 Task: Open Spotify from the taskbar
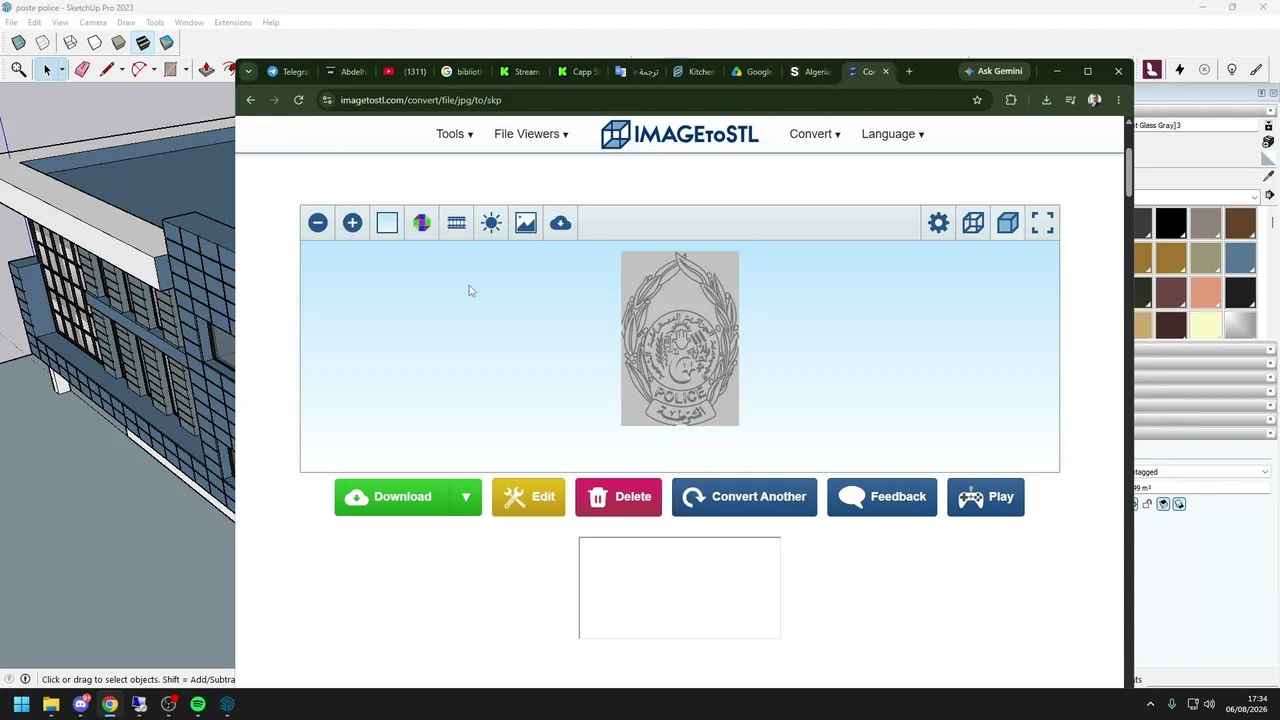198,704
